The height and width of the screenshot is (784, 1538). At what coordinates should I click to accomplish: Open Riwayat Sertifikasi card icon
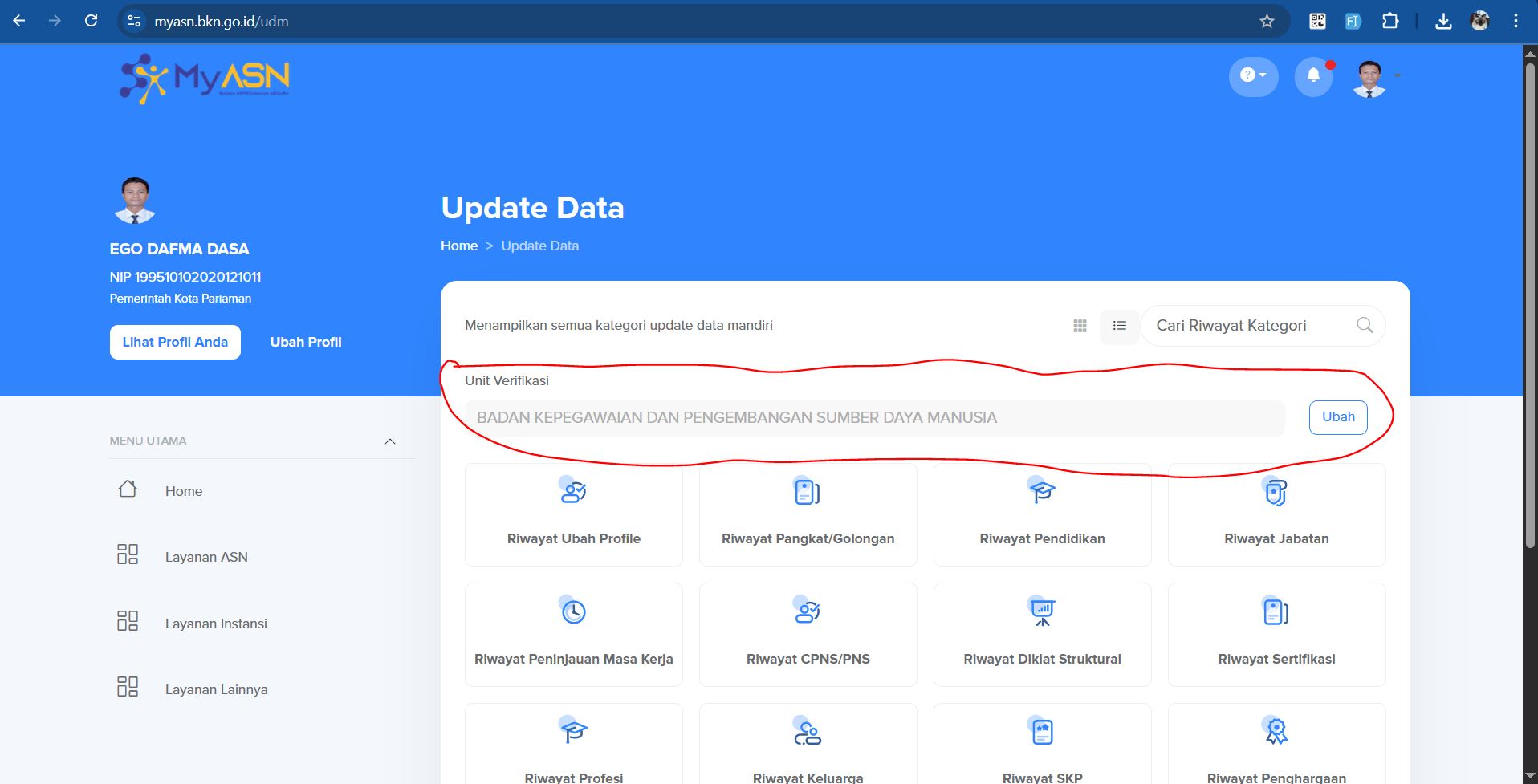pyautogui.click(x=1276, y=611)
